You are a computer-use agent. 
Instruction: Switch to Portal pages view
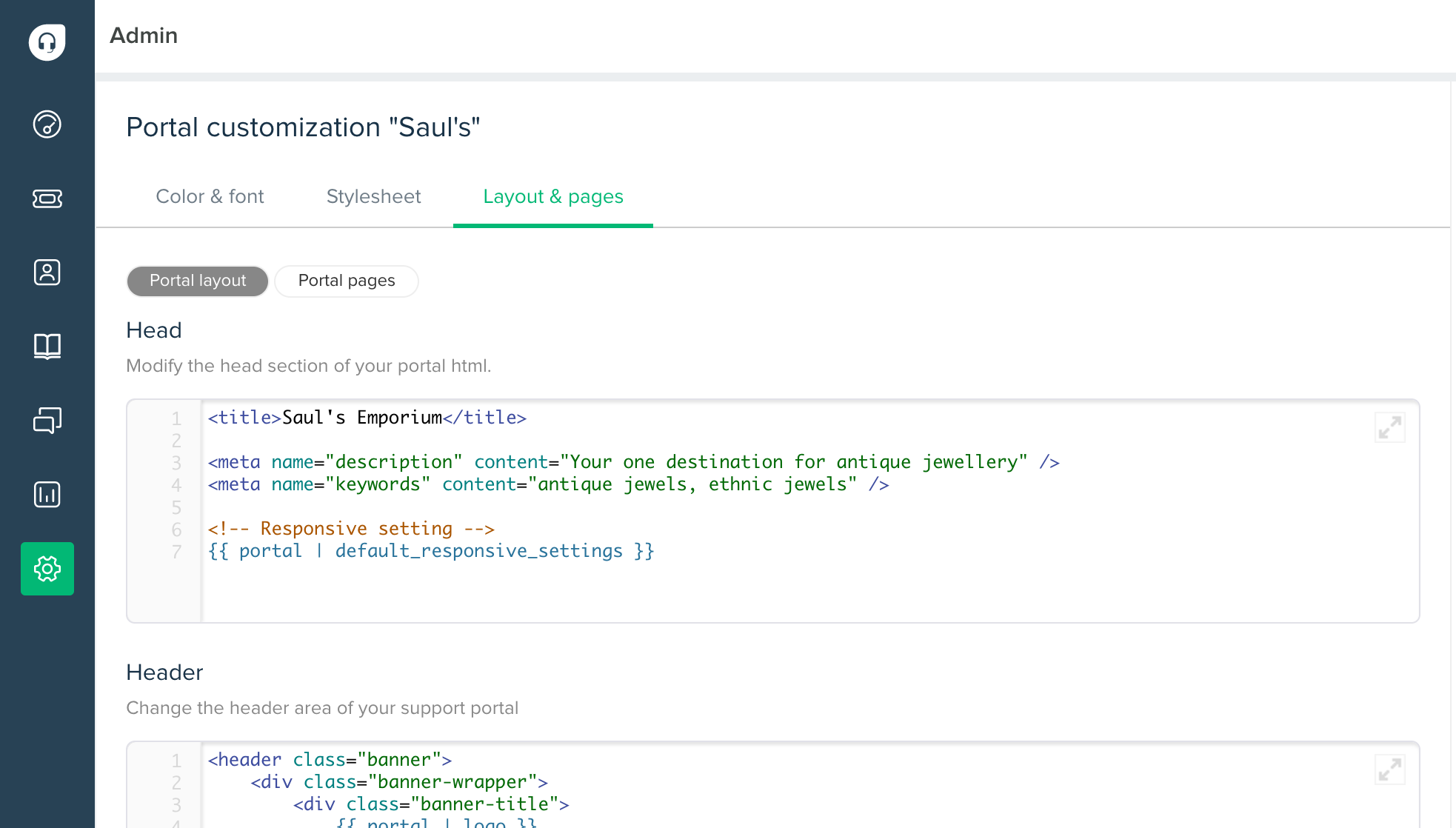[347, 281]
